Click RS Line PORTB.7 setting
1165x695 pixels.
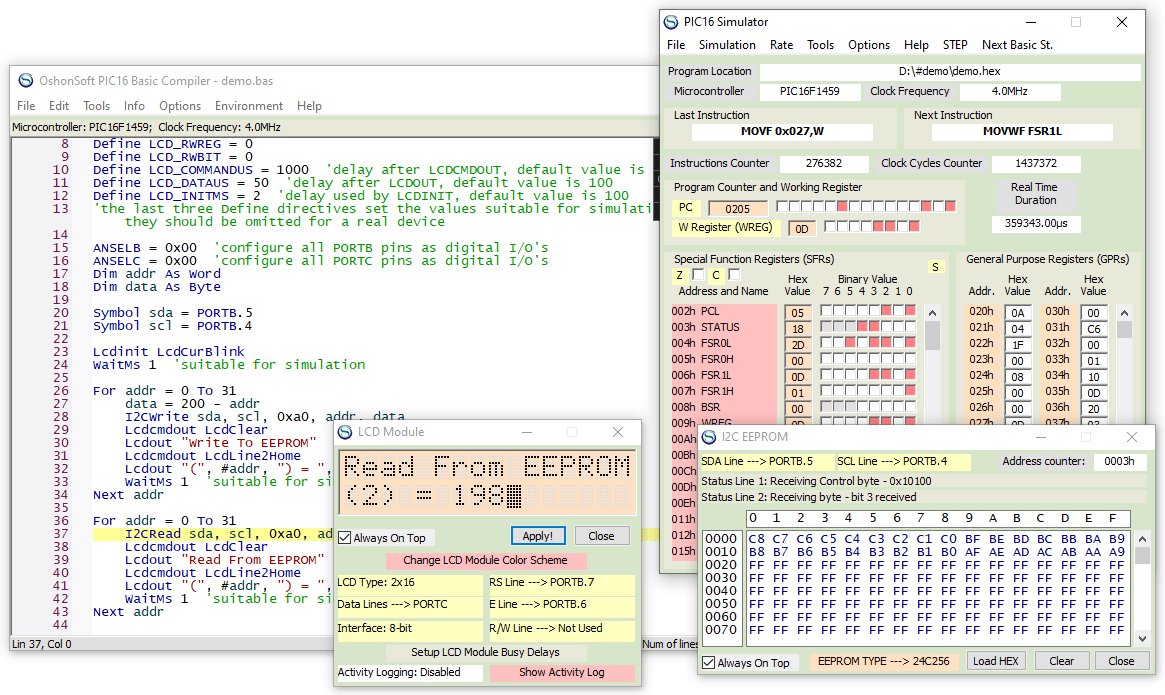(562, 582)
